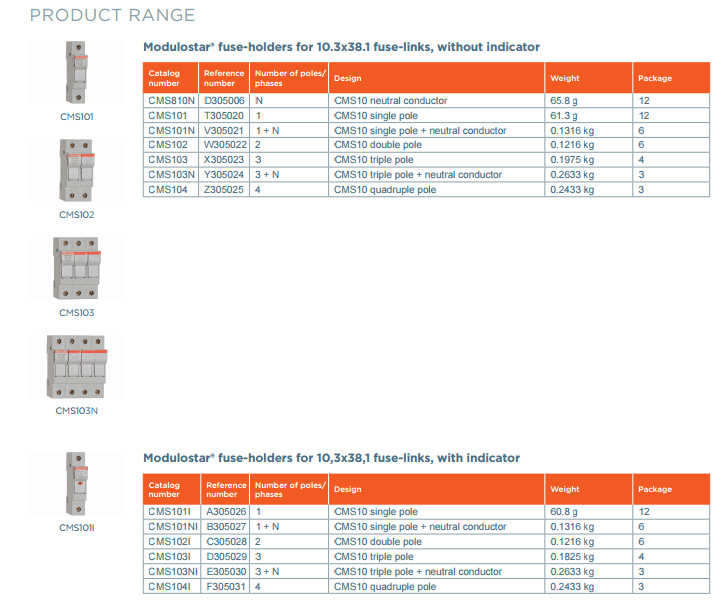Click the CMS101 image caption
The width and height of the screenshot is (726, 612).
click(77, 117)
